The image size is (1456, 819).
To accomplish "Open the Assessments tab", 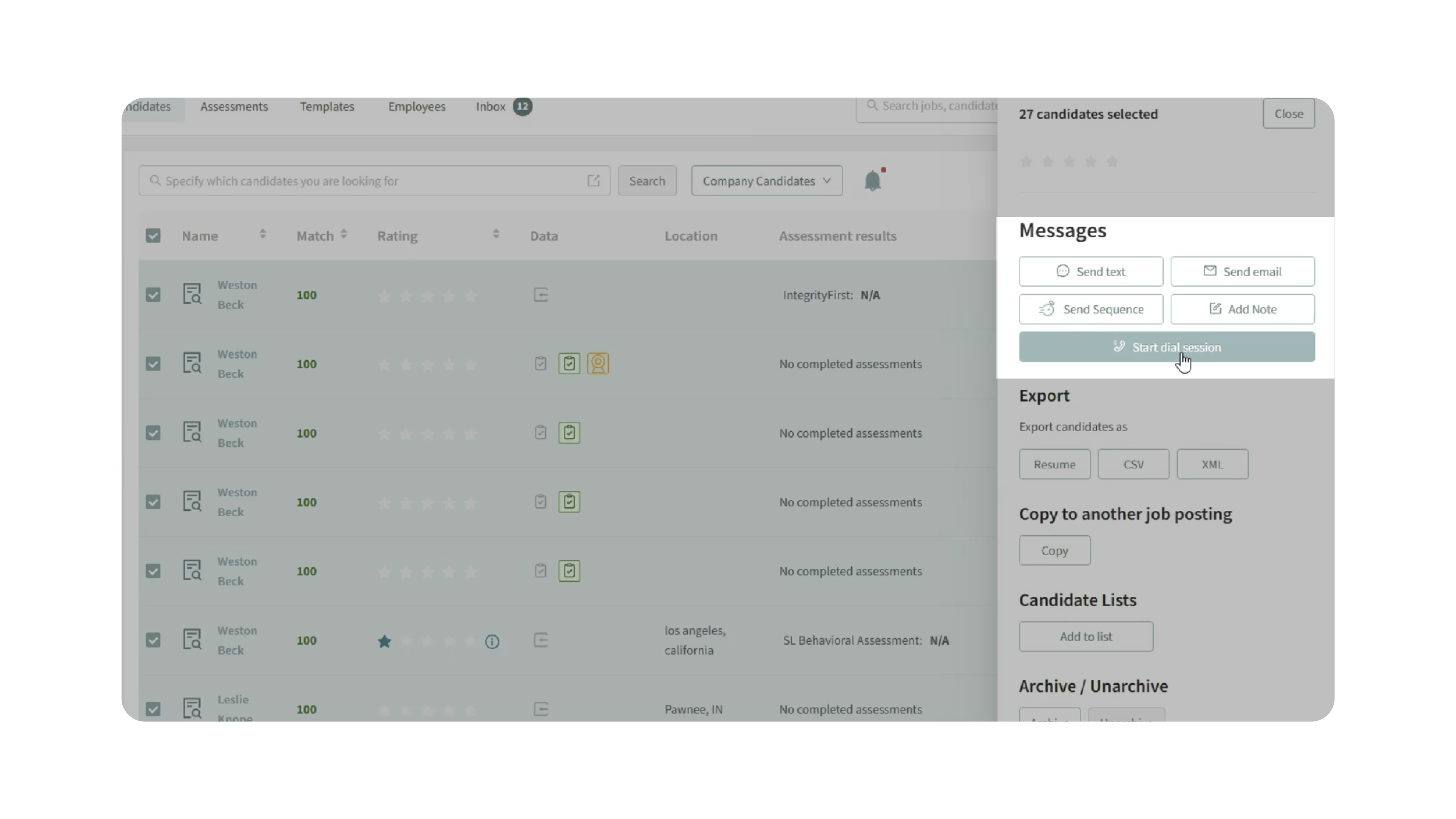I will (234, 107).
